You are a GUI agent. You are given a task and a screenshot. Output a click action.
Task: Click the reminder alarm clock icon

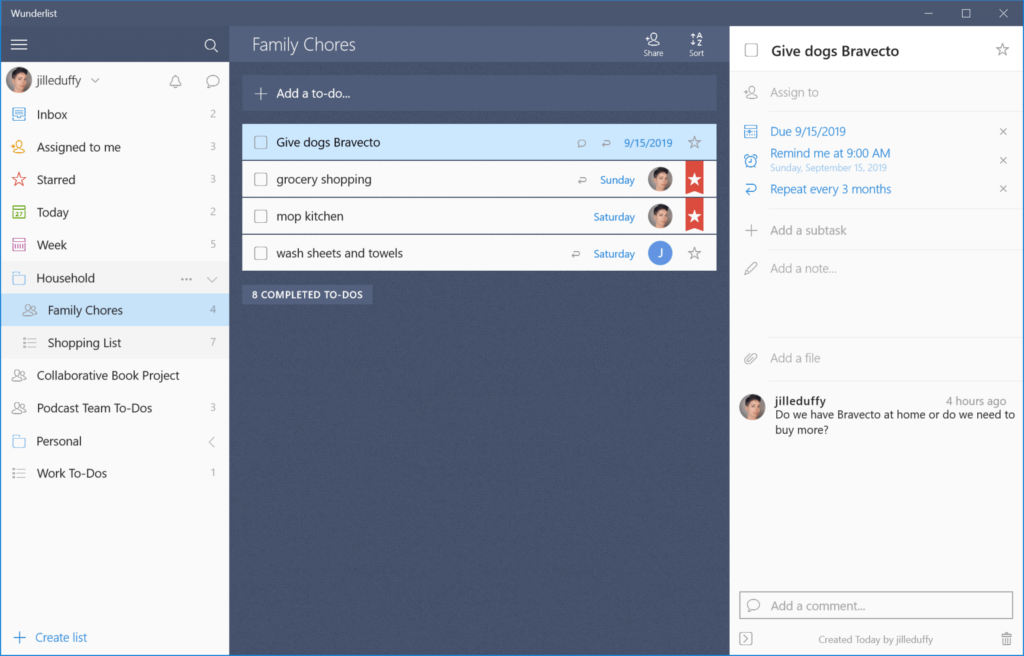click(x=750, y=160)
